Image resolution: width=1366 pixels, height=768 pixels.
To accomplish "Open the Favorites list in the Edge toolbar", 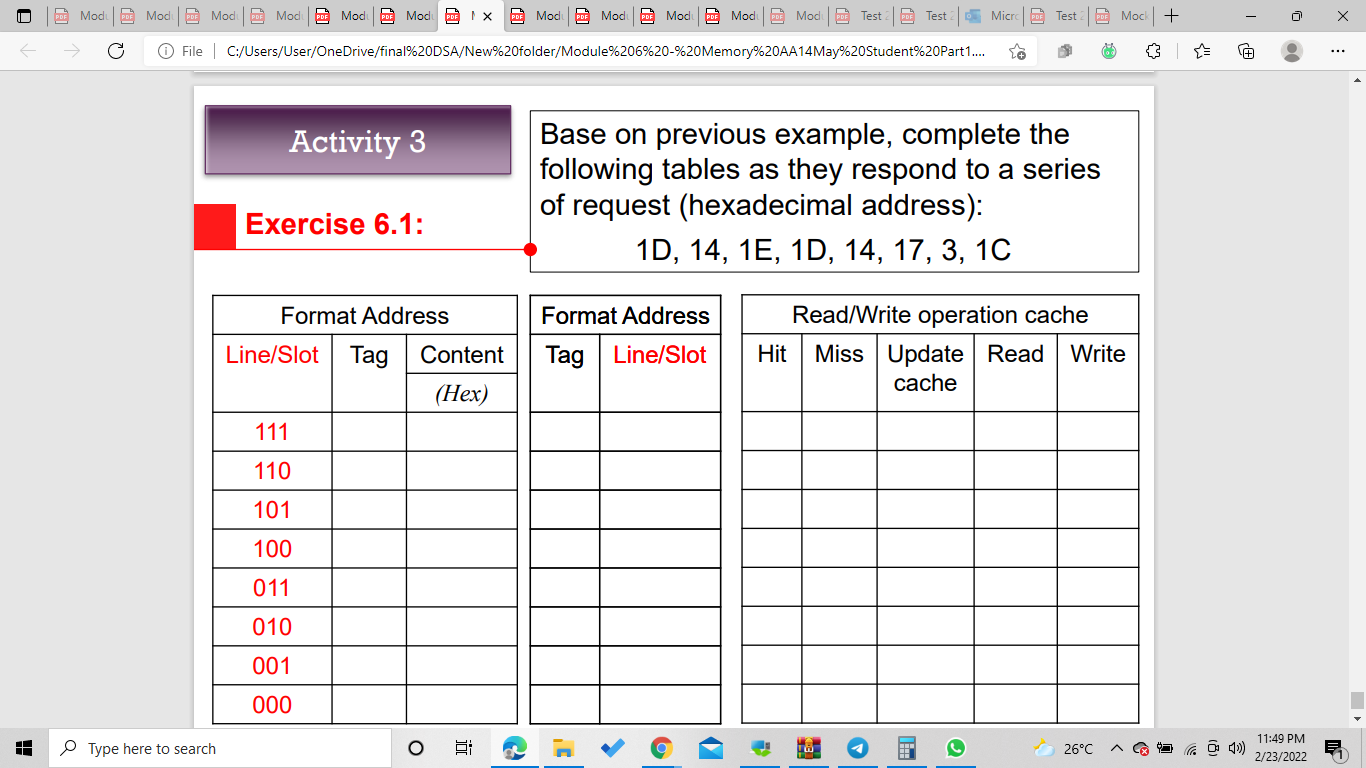I will click(x=1202, y=51).
